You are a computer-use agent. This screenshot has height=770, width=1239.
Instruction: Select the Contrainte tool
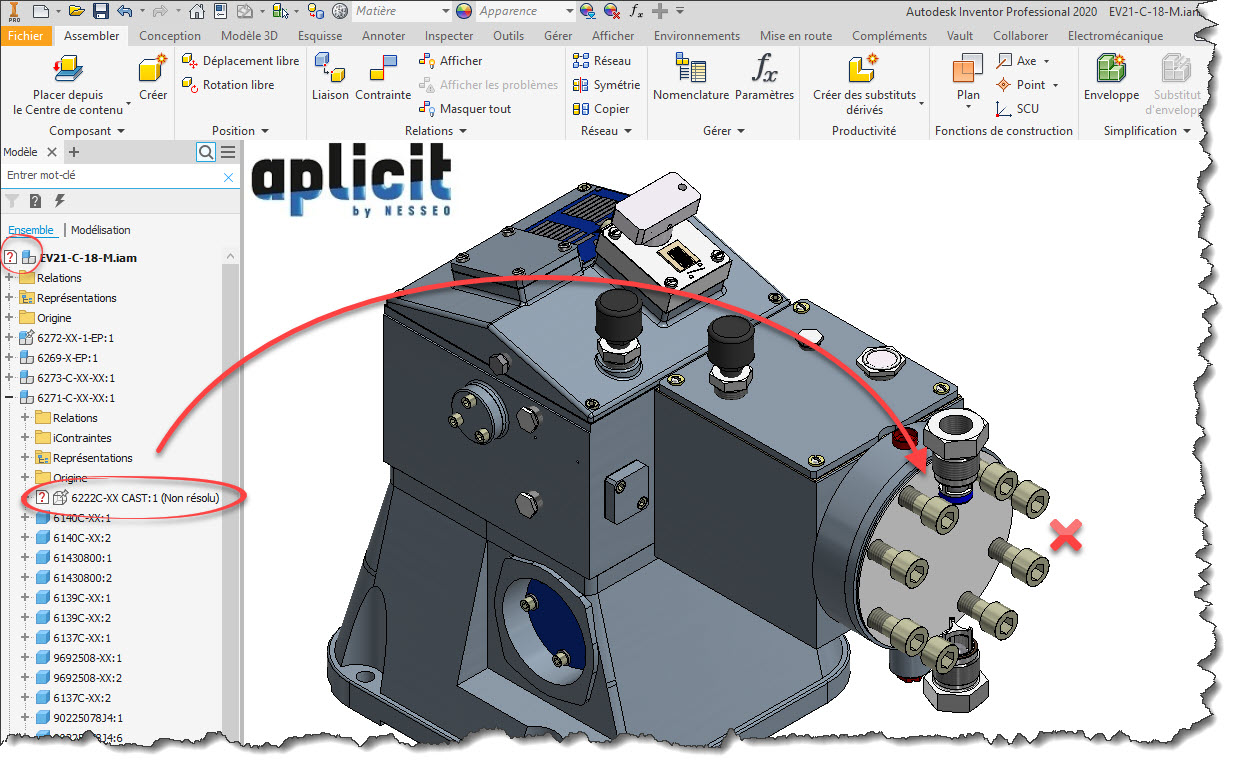383,69
